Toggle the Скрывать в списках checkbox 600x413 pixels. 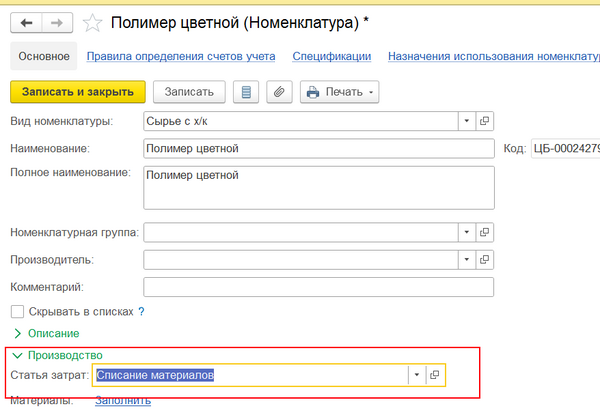[17, 312]
